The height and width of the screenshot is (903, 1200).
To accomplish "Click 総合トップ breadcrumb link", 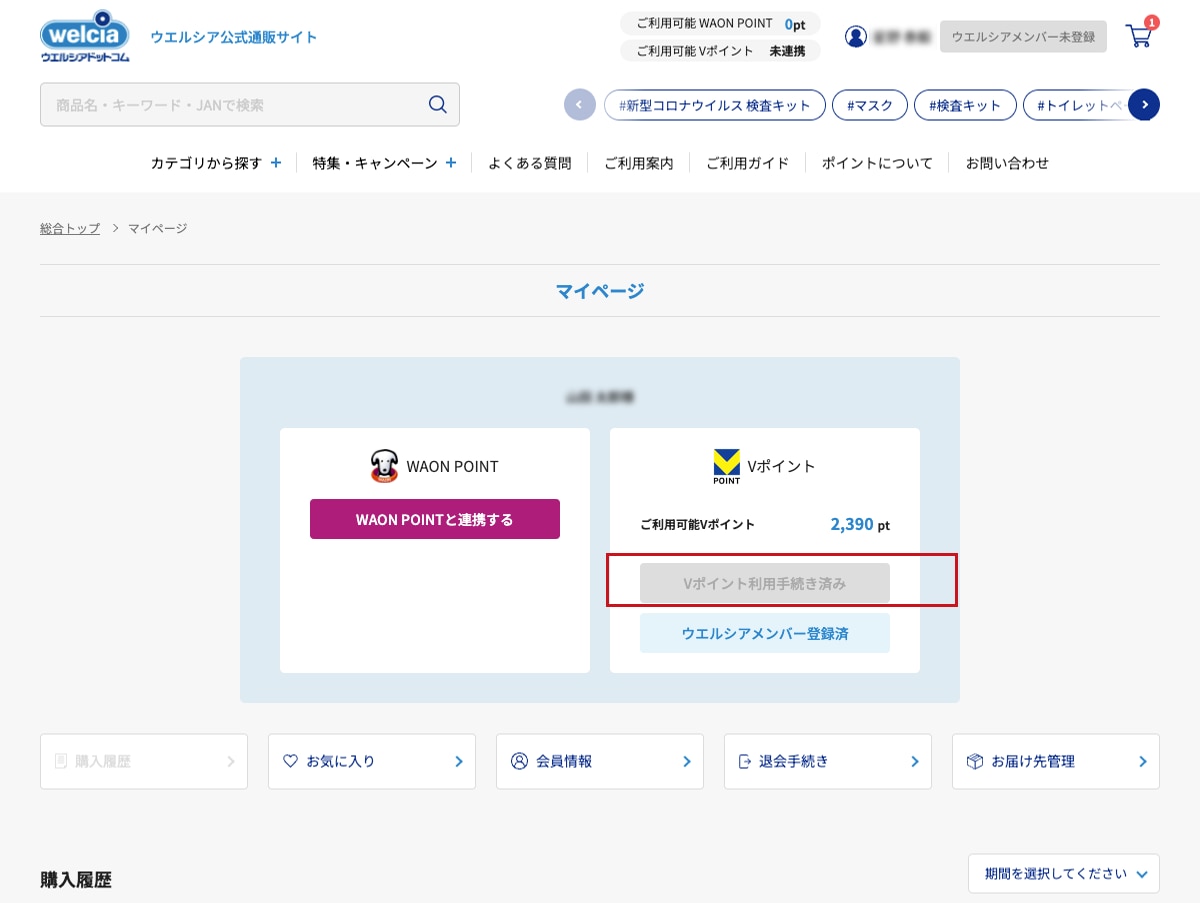I will pos(70,228).
